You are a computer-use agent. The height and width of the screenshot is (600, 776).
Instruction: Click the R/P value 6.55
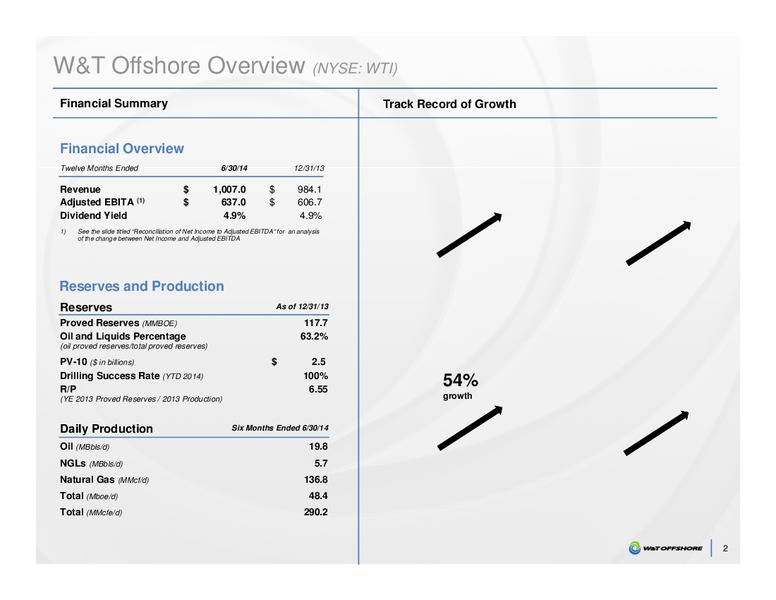coord(318,389)
